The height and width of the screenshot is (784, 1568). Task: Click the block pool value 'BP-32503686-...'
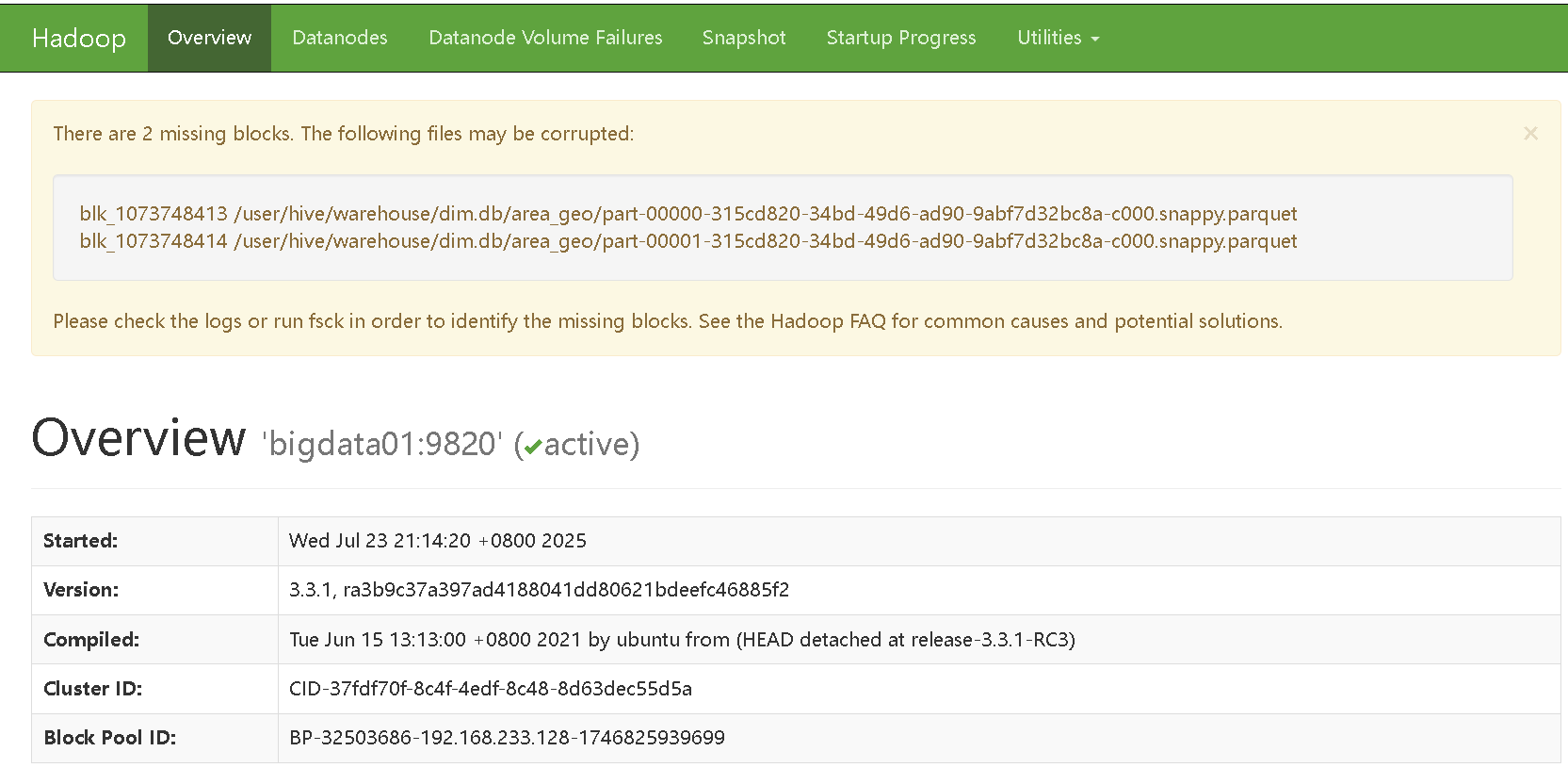507,738
